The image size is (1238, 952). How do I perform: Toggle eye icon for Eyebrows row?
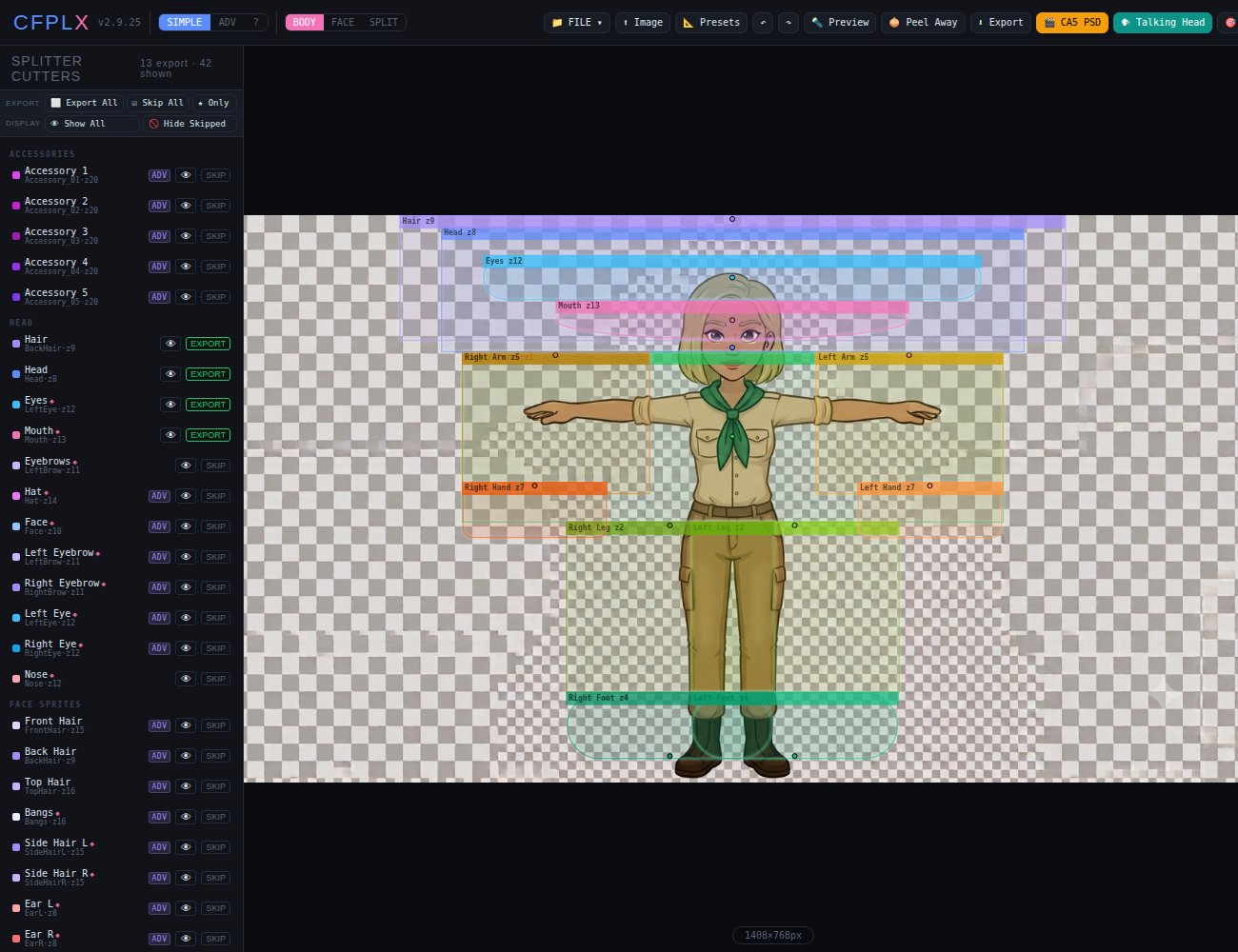click(186, 466)
